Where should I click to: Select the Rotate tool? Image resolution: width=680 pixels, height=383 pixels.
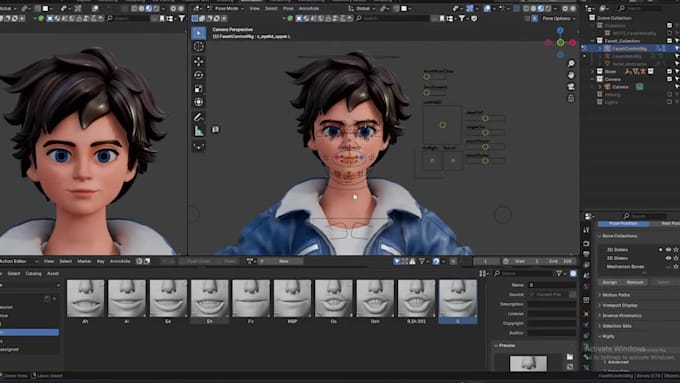pos(199,75)
